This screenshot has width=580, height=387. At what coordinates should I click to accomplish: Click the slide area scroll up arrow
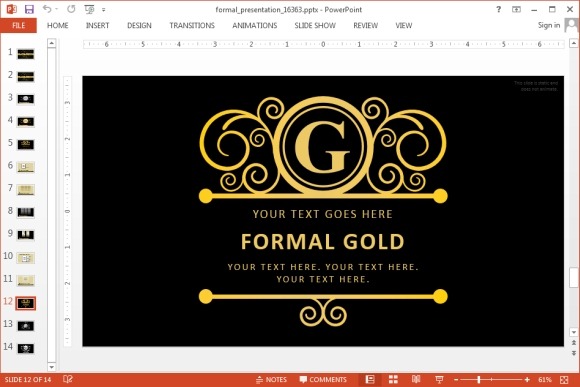pos(574,44)
